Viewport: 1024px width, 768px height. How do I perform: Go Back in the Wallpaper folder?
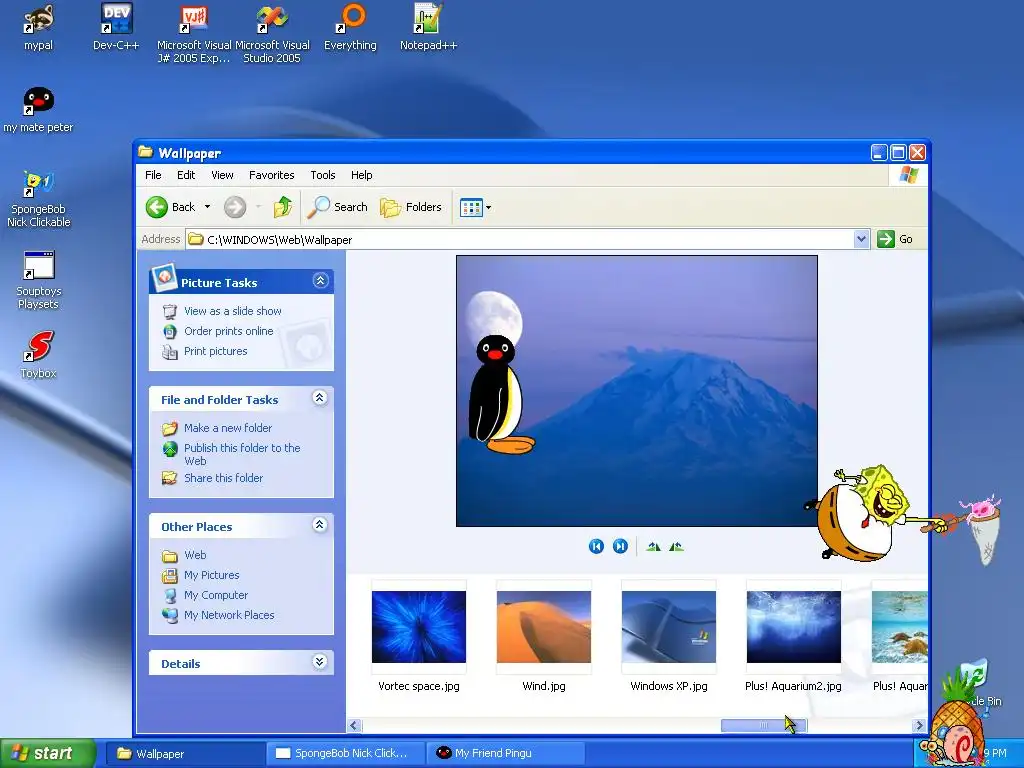coord(170,207)
